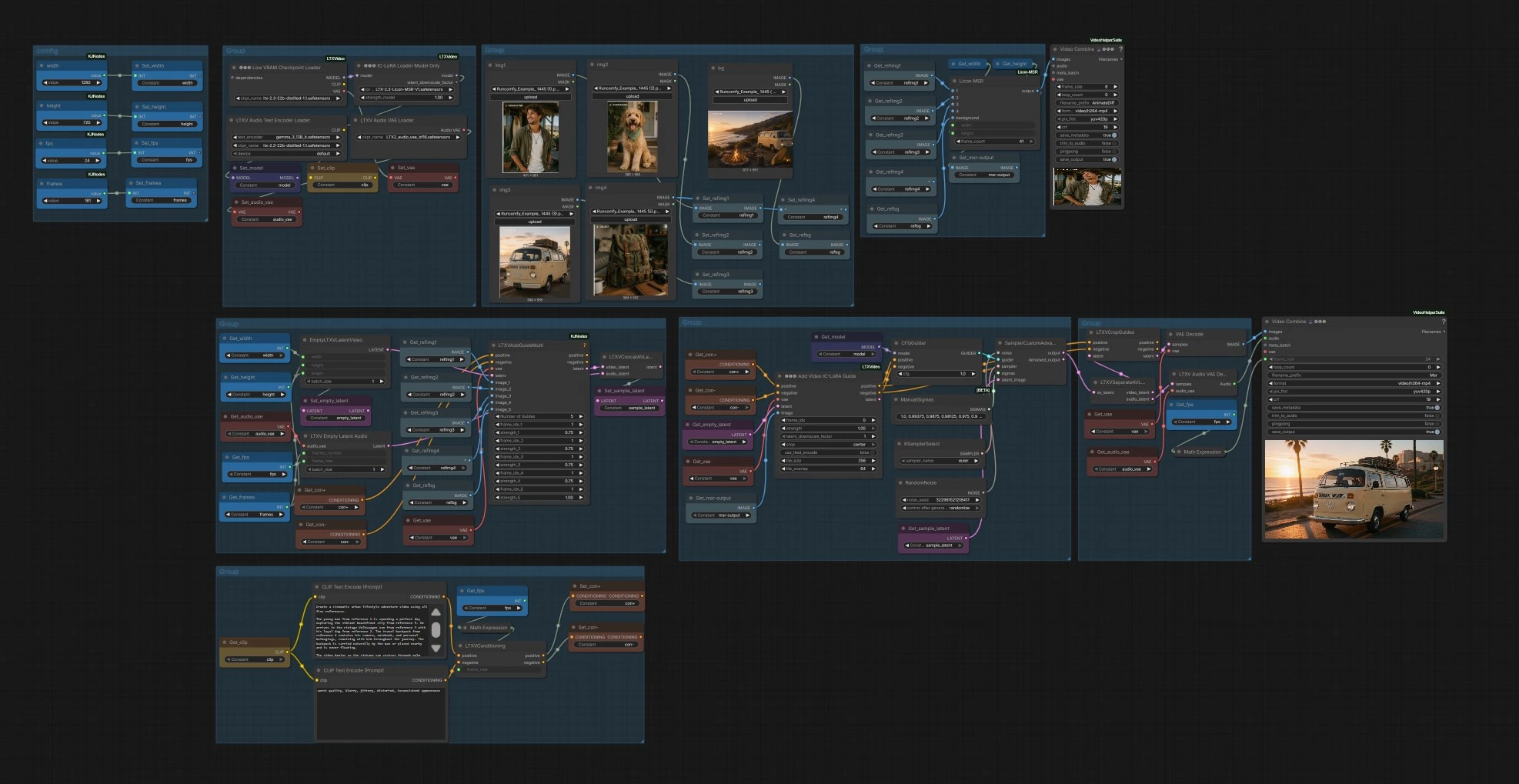Toggle trim_to_audio on the Msr Video Combine node
This screenshot has width=1519, height=784.
[x=1354, y=415]
